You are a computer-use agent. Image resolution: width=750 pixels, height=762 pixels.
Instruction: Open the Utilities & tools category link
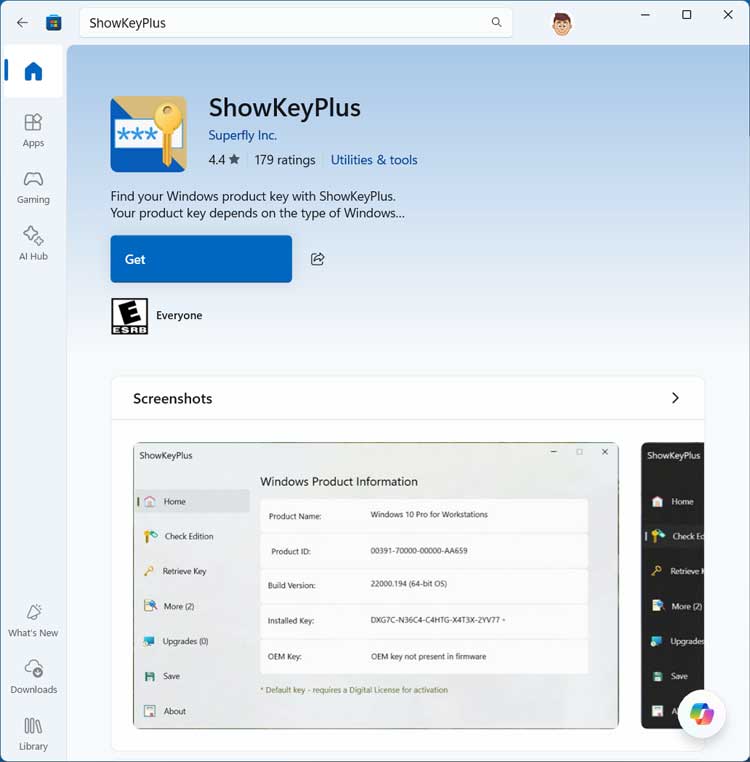pyautogui.click(x=374, y=160)
